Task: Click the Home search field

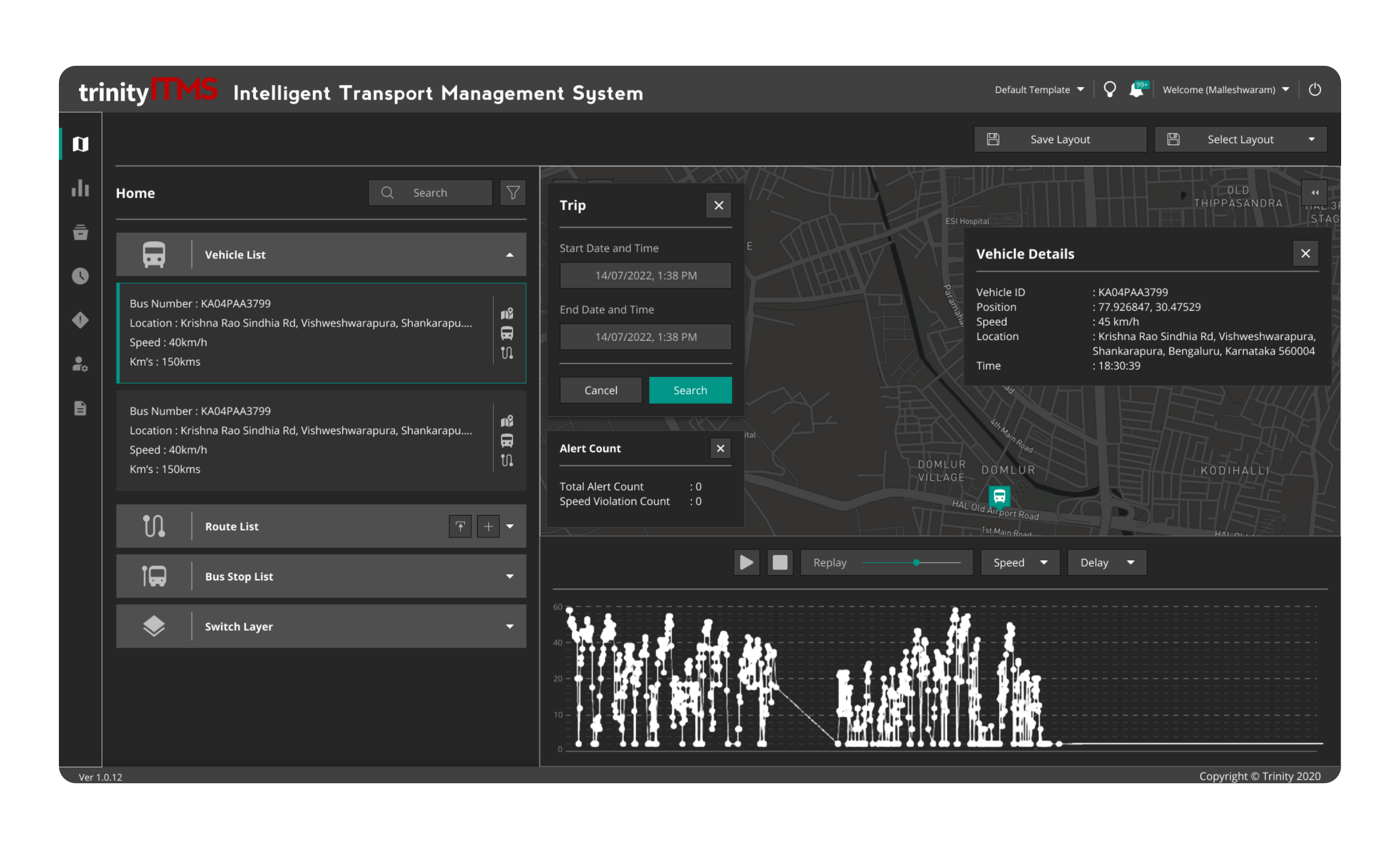Action: coord(431,193)
